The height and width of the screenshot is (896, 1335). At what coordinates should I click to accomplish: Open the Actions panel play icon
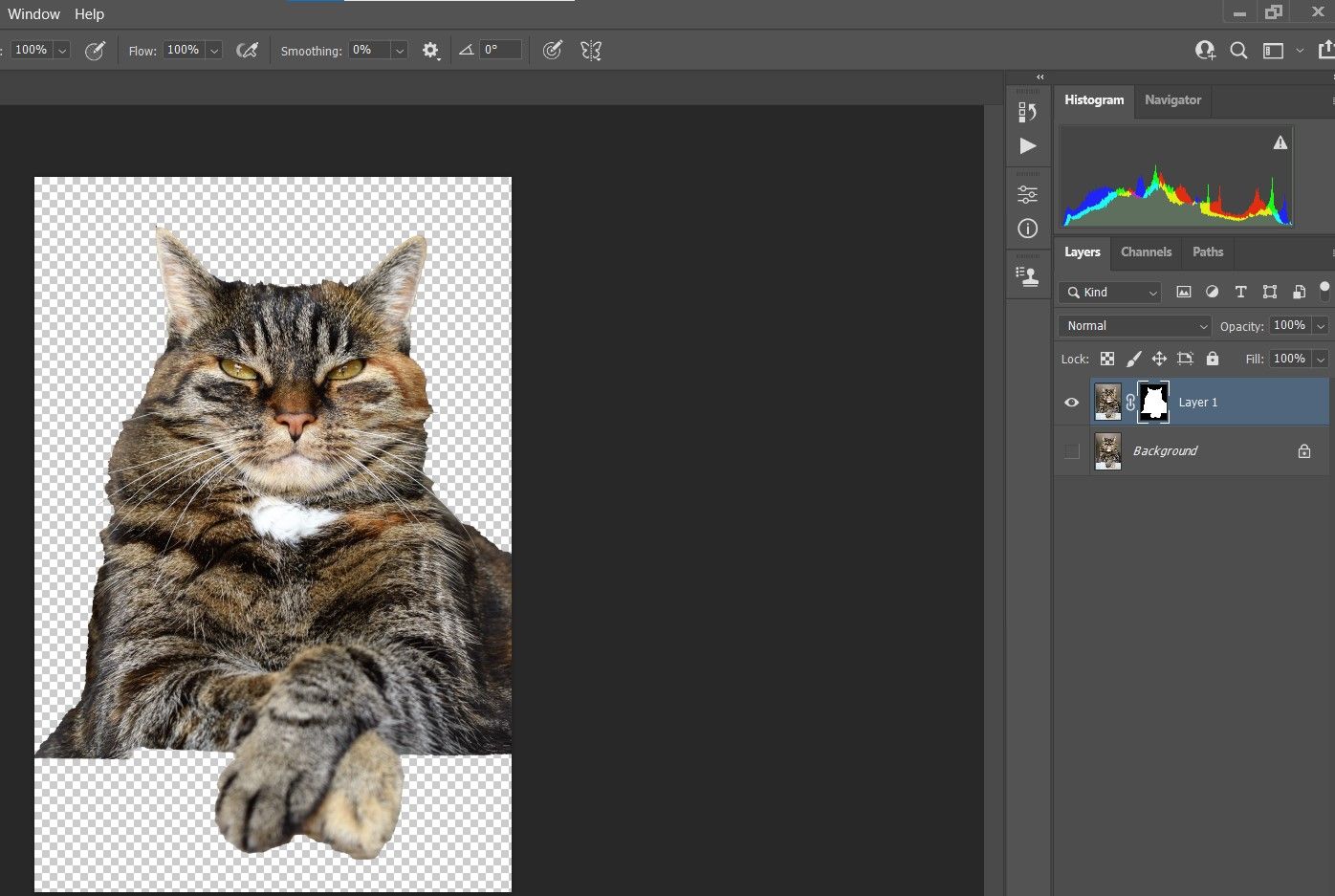point(1027,146)
